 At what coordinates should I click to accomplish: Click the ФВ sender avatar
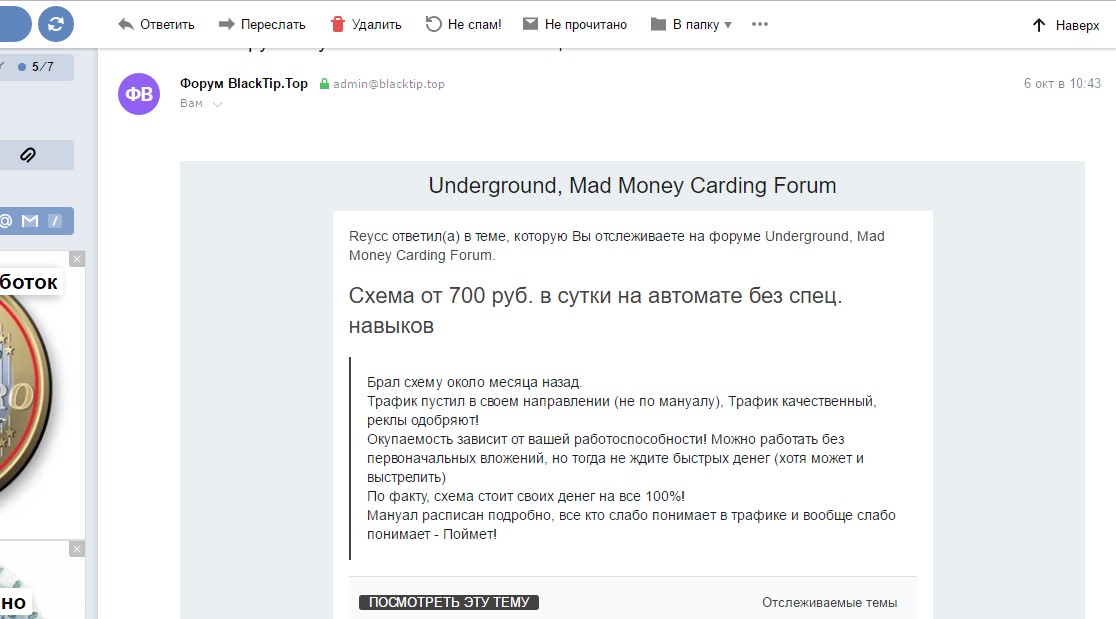click(x=139, y=94)
